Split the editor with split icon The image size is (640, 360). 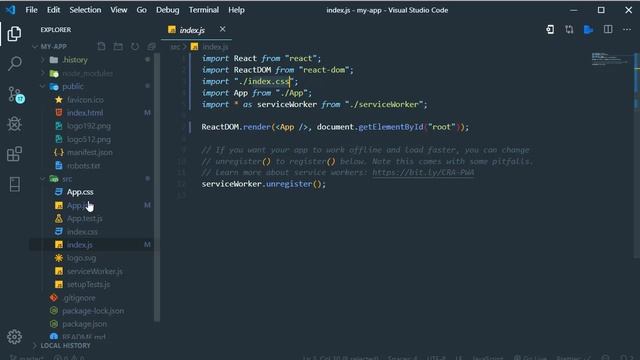pyautogui.click(x=608, y=29)
